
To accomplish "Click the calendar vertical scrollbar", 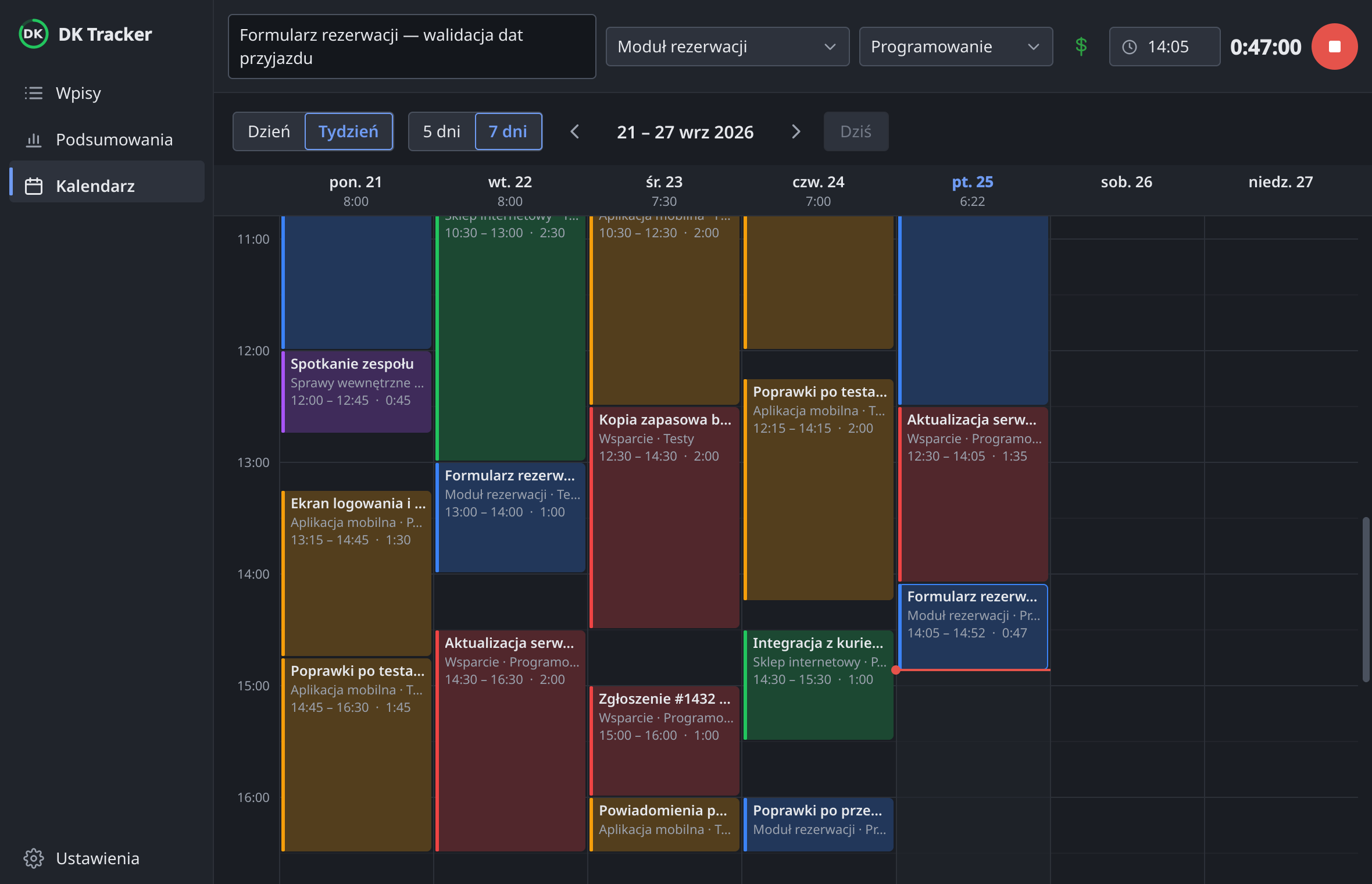I will point(1366,599).
